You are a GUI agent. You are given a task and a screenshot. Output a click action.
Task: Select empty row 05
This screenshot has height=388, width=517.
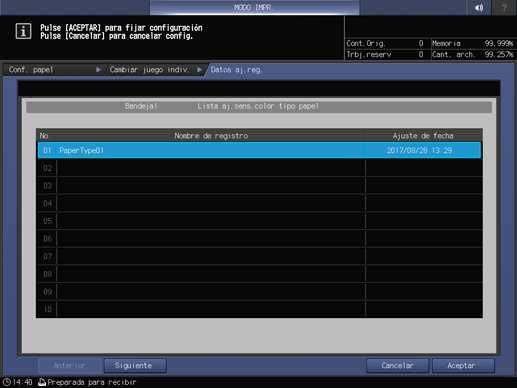coord(259,221)
